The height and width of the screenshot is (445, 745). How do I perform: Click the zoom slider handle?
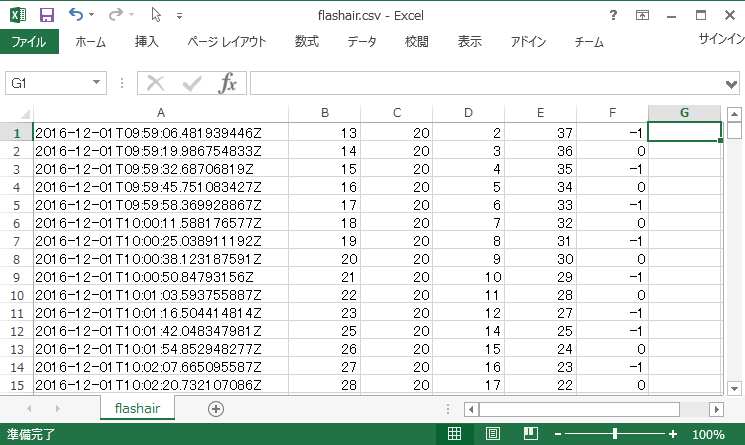coord(614,434)
